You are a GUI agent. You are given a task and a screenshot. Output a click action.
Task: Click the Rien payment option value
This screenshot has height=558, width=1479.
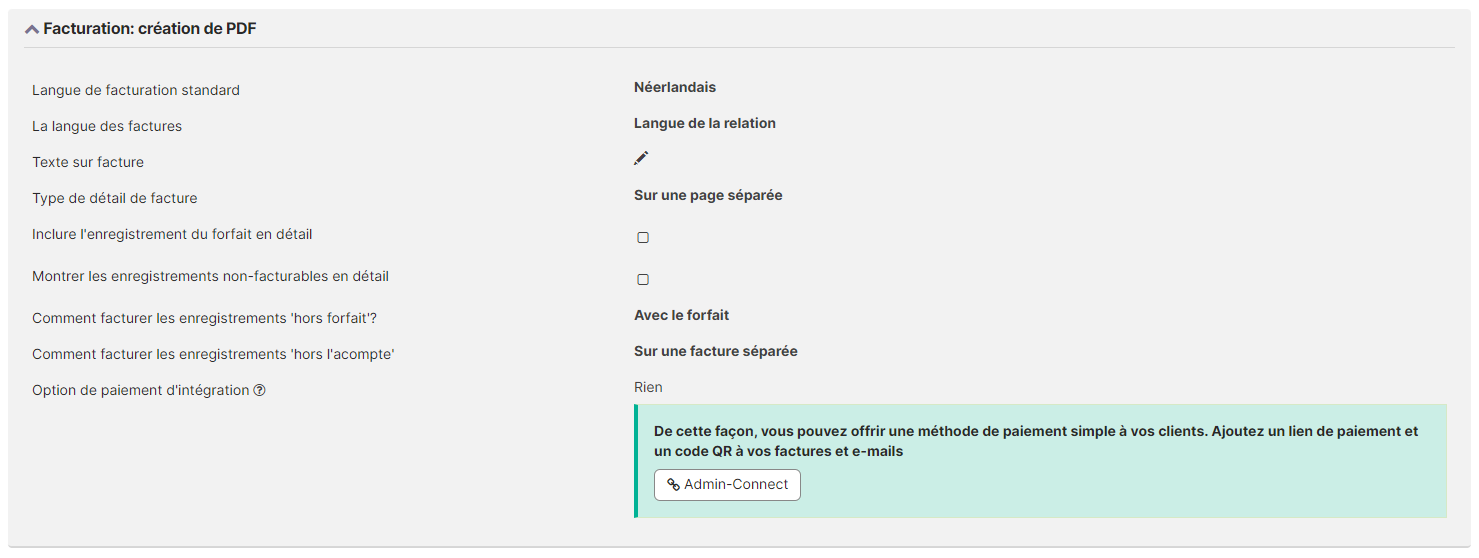point(648,388)
